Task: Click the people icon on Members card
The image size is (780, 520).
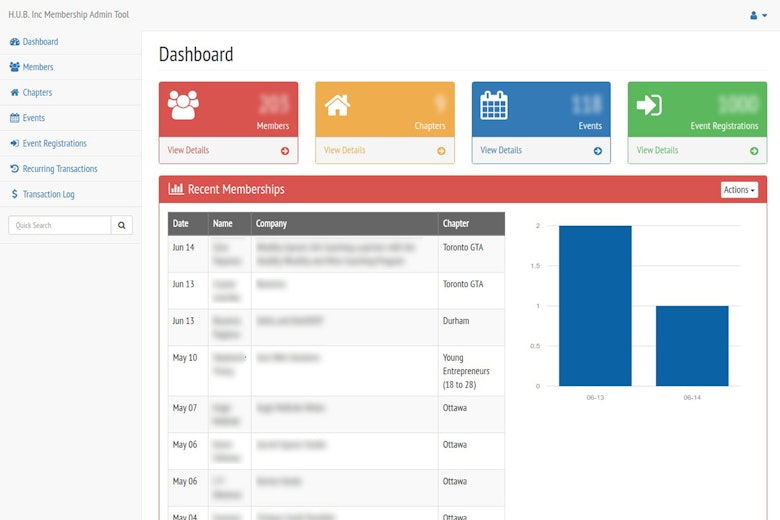Action: point(183,105)
